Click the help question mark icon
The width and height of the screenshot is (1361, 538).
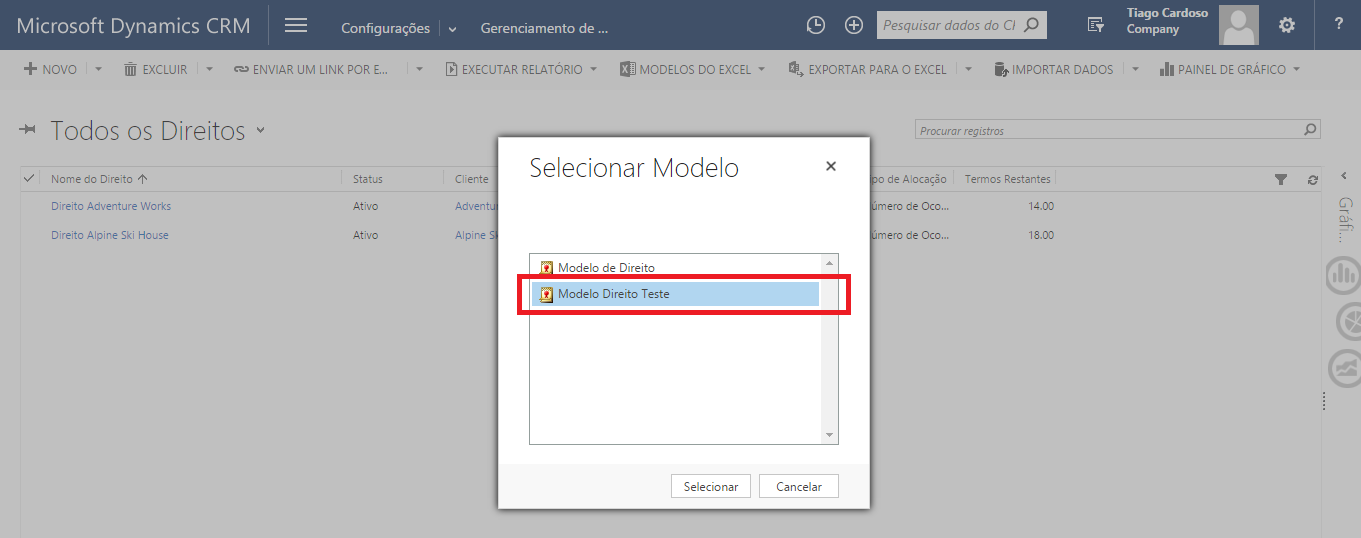coord(1339,26)
